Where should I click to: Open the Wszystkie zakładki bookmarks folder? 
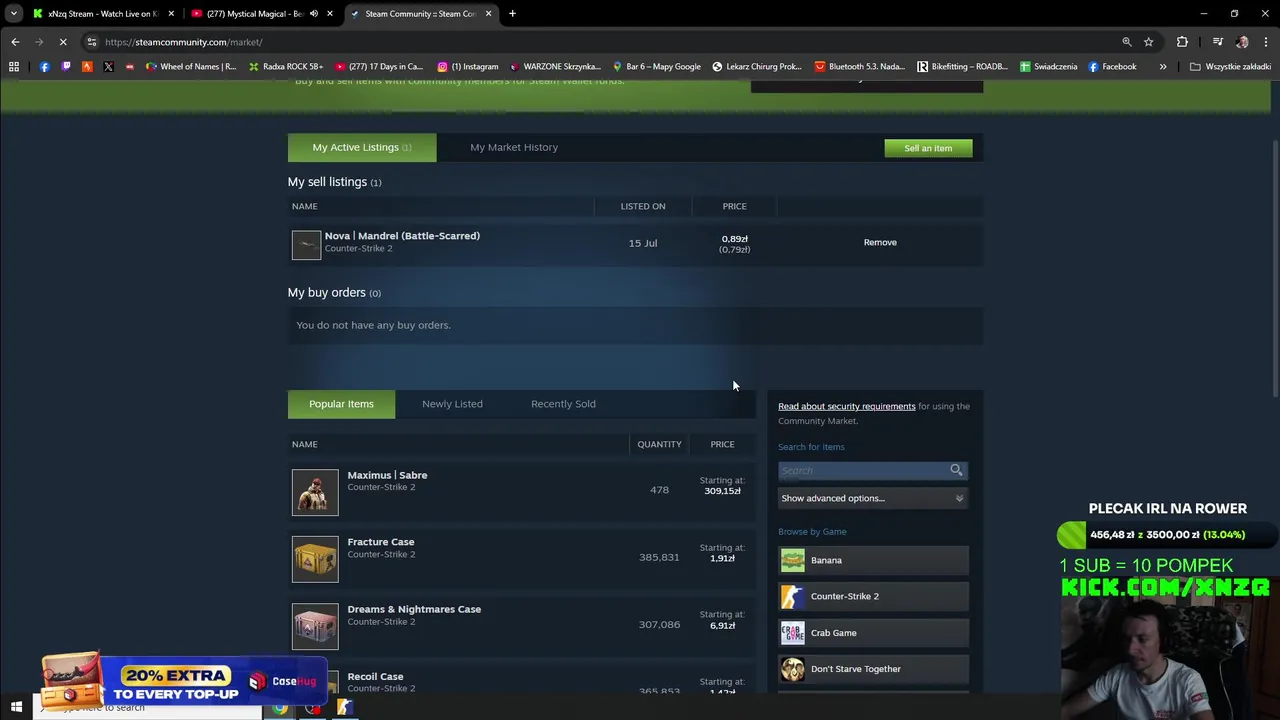click(1230, 67)
